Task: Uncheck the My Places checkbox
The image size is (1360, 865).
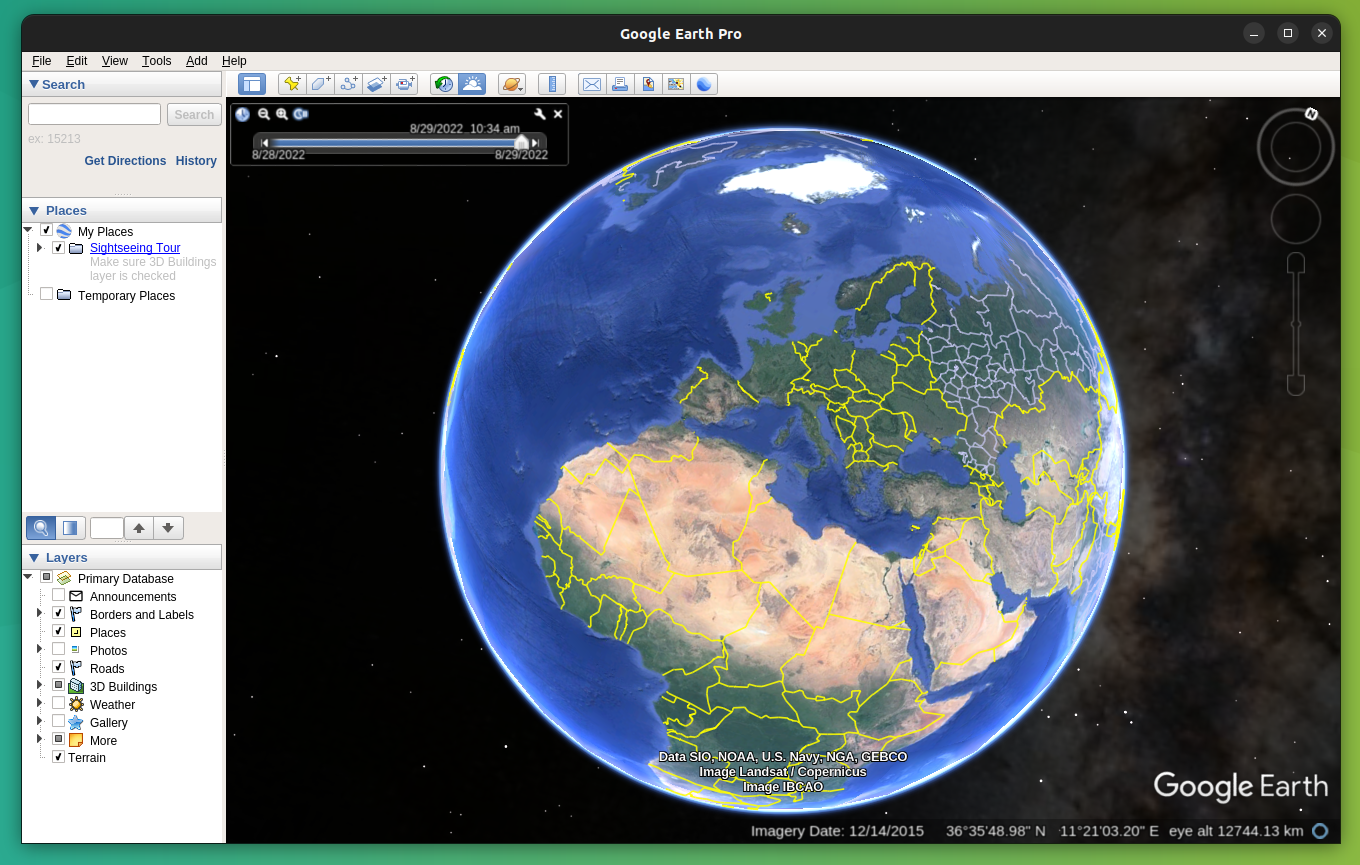Action: tap(46, 230)
